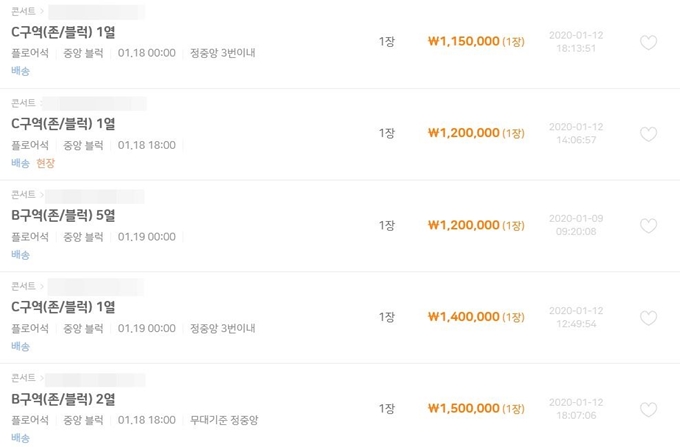Toggle heart on listing posted 14:06:57

click(648, 134)
